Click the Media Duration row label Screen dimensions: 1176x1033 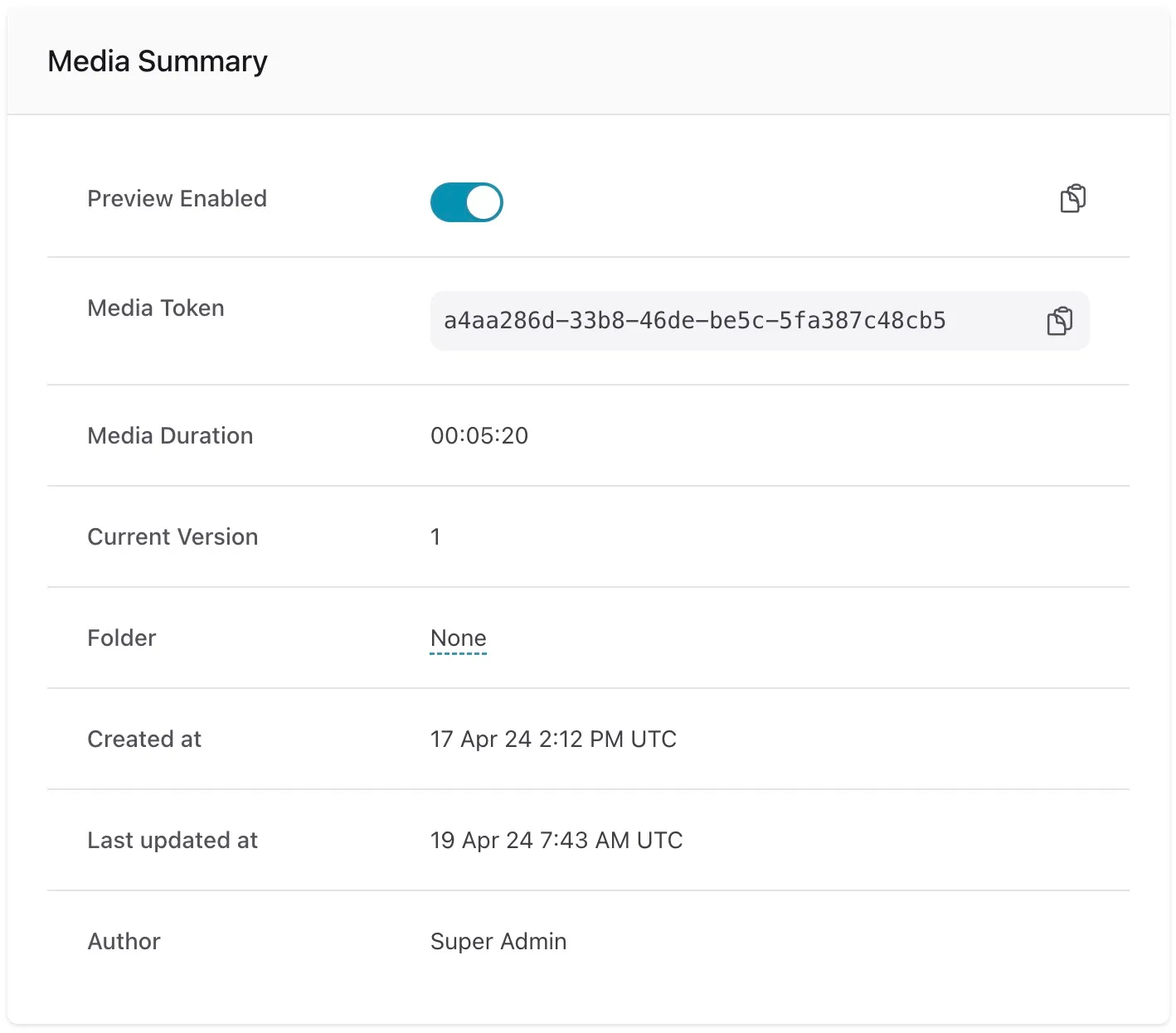point(170,435)
